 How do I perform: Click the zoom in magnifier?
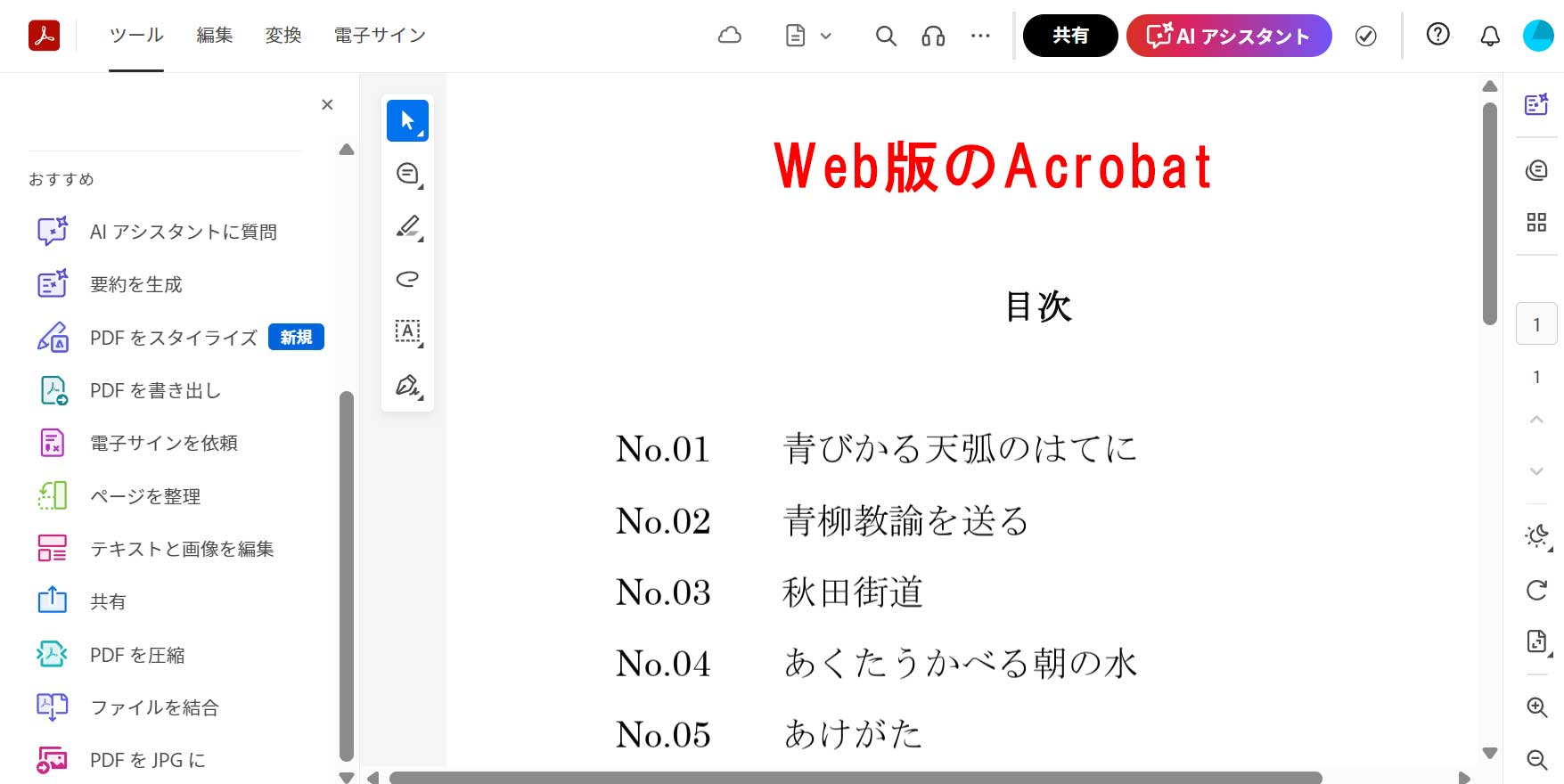[1536, 707]
